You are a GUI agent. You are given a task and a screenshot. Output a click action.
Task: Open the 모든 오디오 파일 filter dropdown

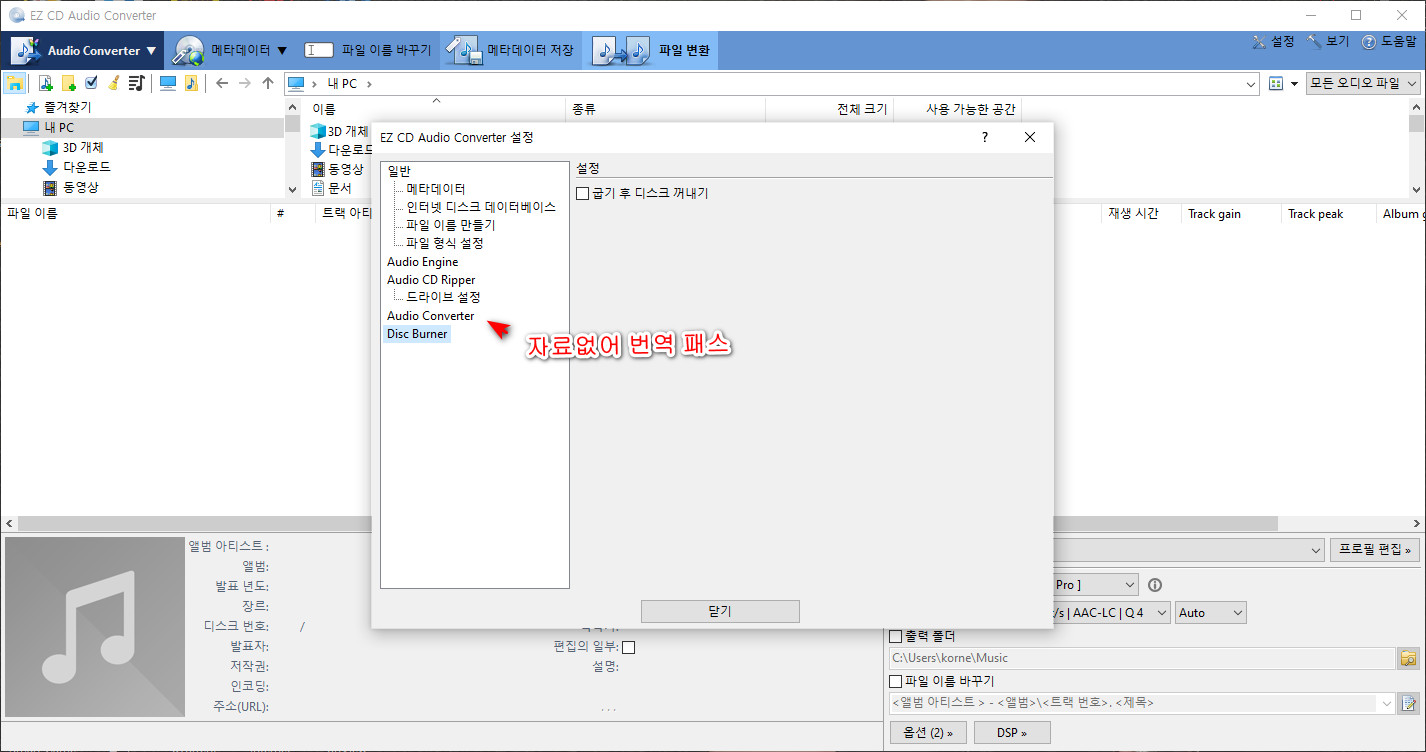pyautogui.click(x=1364, y=84)
